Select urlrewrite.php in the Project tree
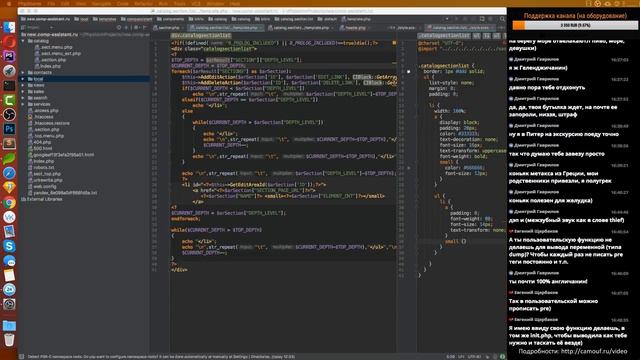Screen dimensions: 640x360 [x=48, y=180]
